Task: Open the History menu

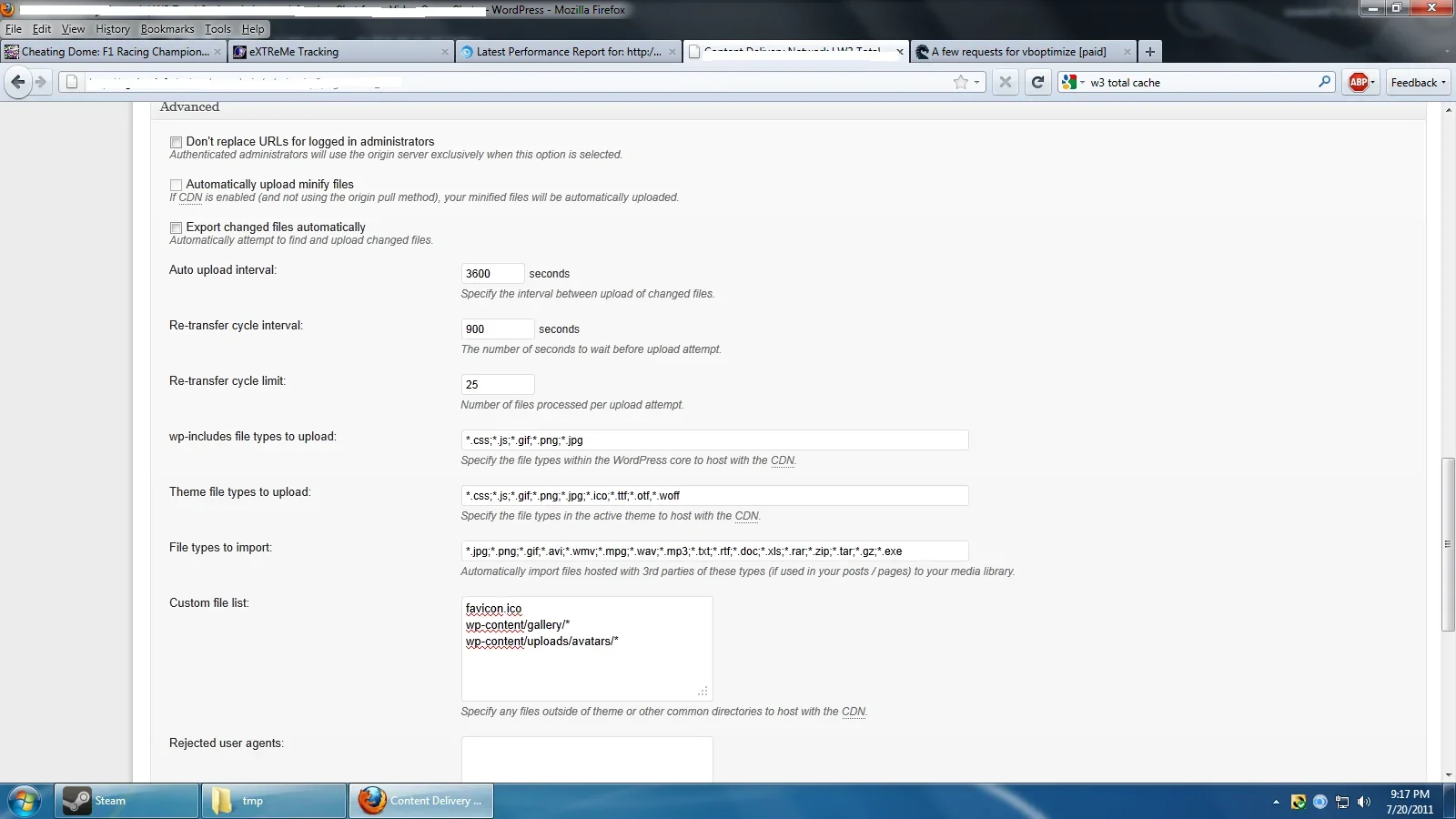Action: (x=113, y=29)
